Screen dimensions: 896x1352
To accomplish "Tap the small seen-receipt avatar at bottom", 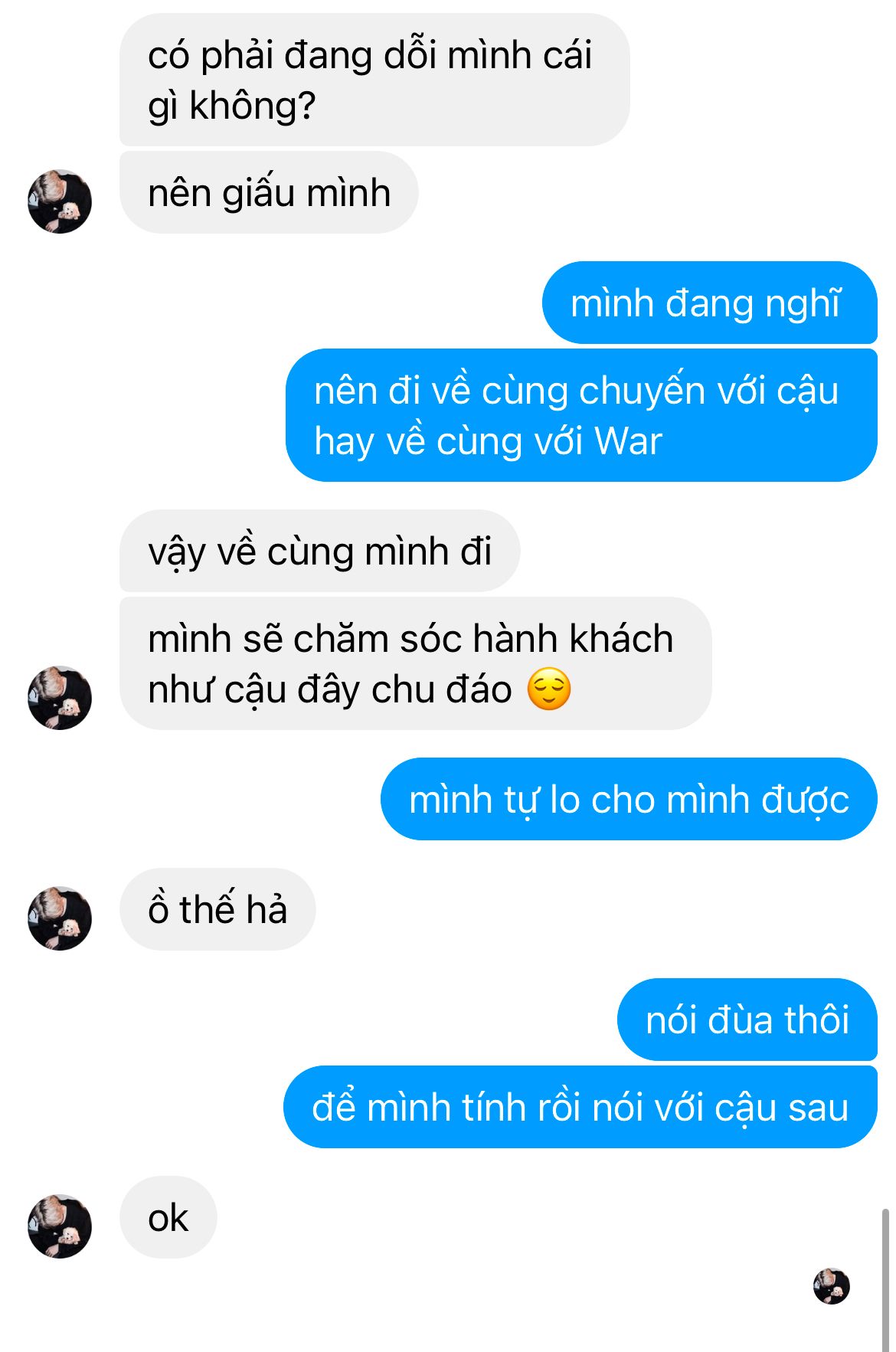I will [832, 1285].
